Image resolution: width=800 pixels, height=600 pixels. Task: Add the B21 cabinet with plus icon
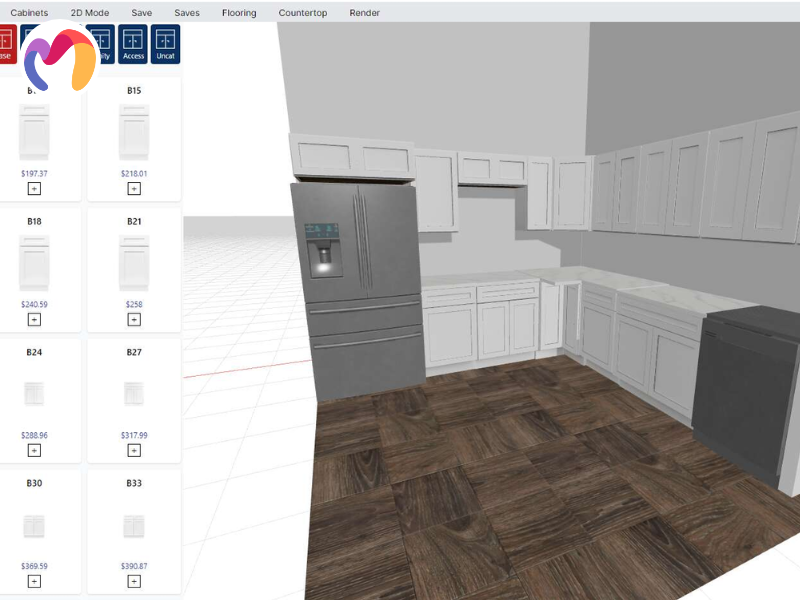tap(134, 319)
